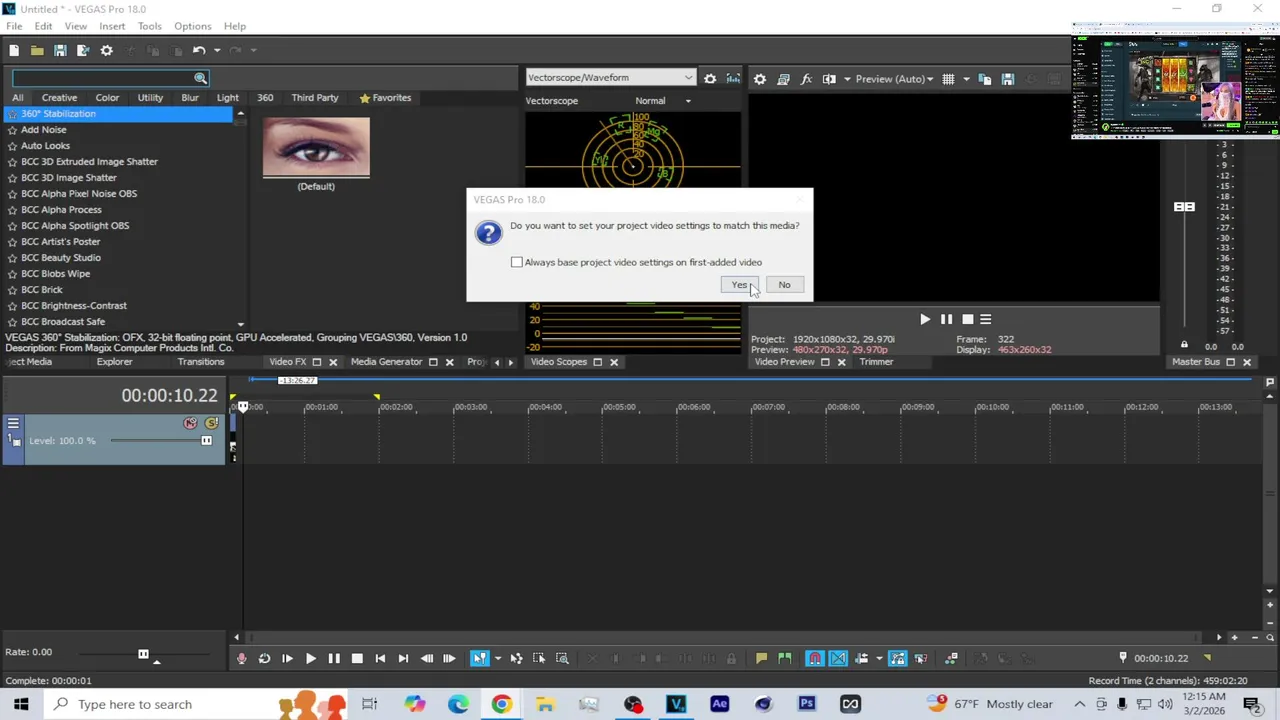Viewport: 1280px width, 720px height.
Task: Adjust the playback Rate slider
Action: click(143, 655)
